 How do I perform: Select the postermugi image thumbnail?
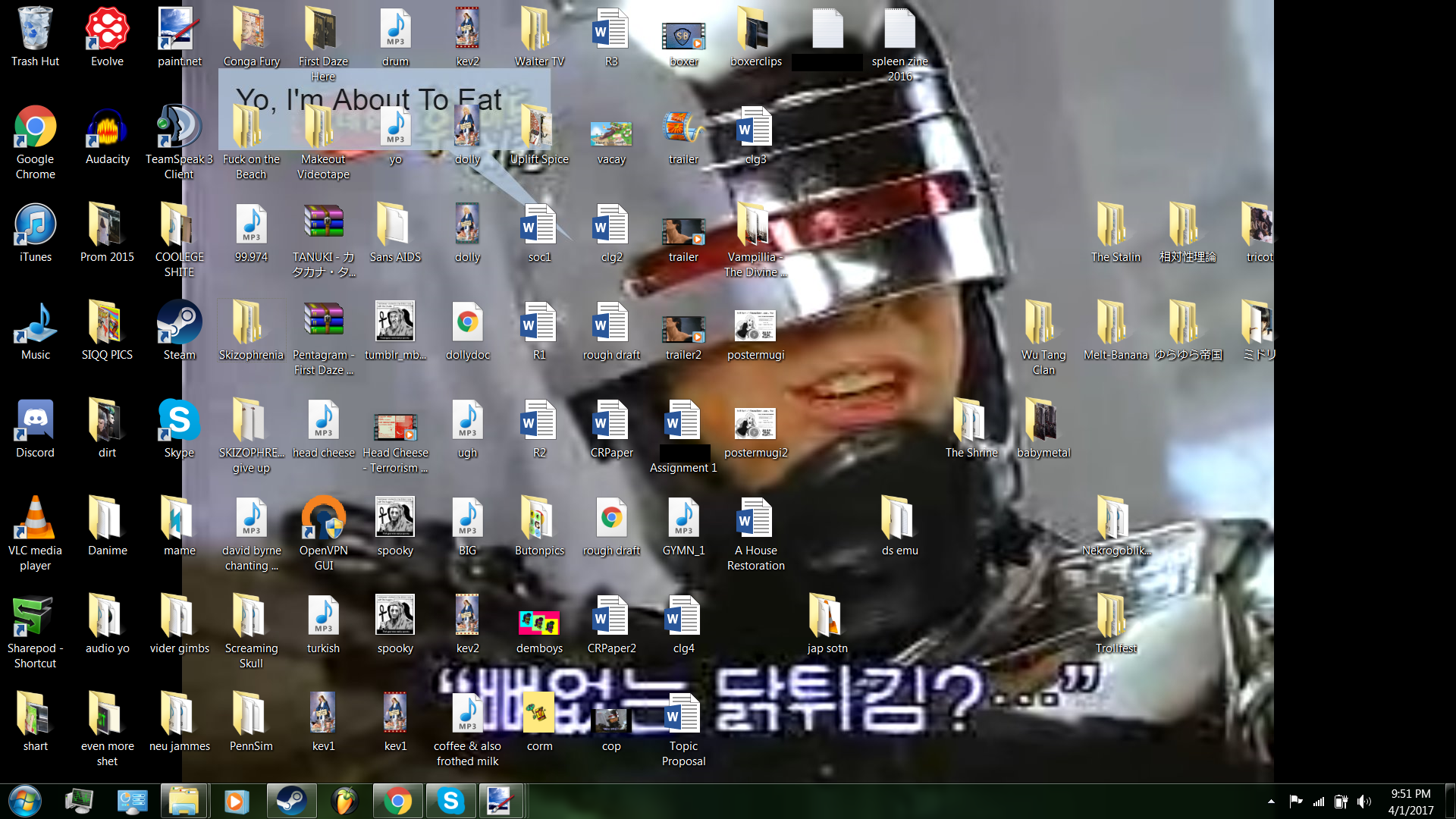pos(755,325)
